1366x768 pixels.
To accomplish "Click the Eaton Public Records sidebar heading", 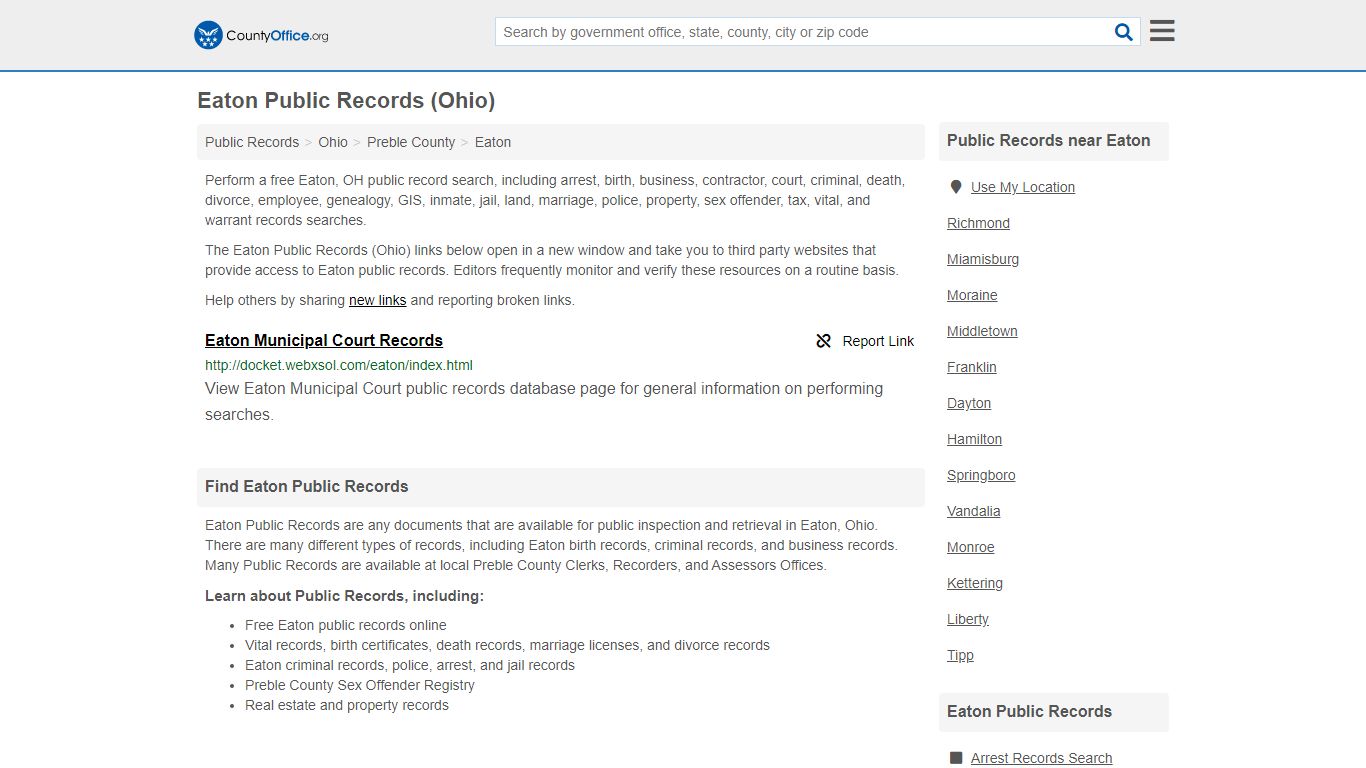I will coord(1029,712).
